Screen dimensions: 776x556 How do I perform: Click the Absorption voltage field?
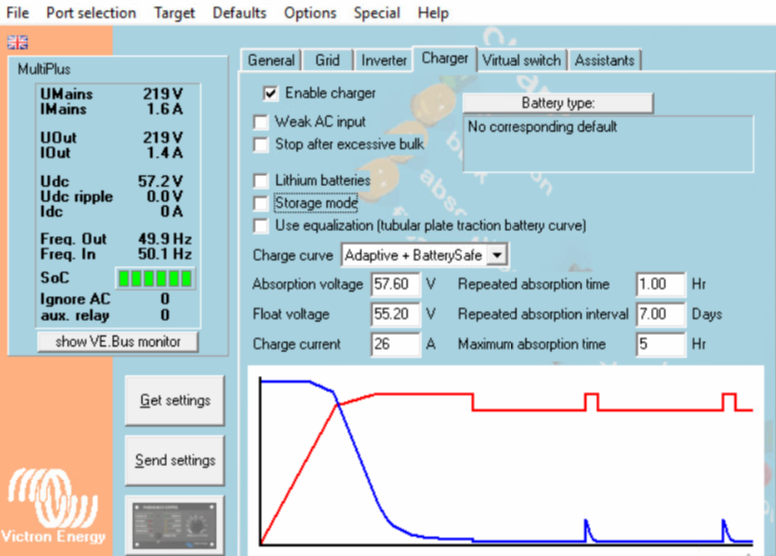(x=395, y=284)
